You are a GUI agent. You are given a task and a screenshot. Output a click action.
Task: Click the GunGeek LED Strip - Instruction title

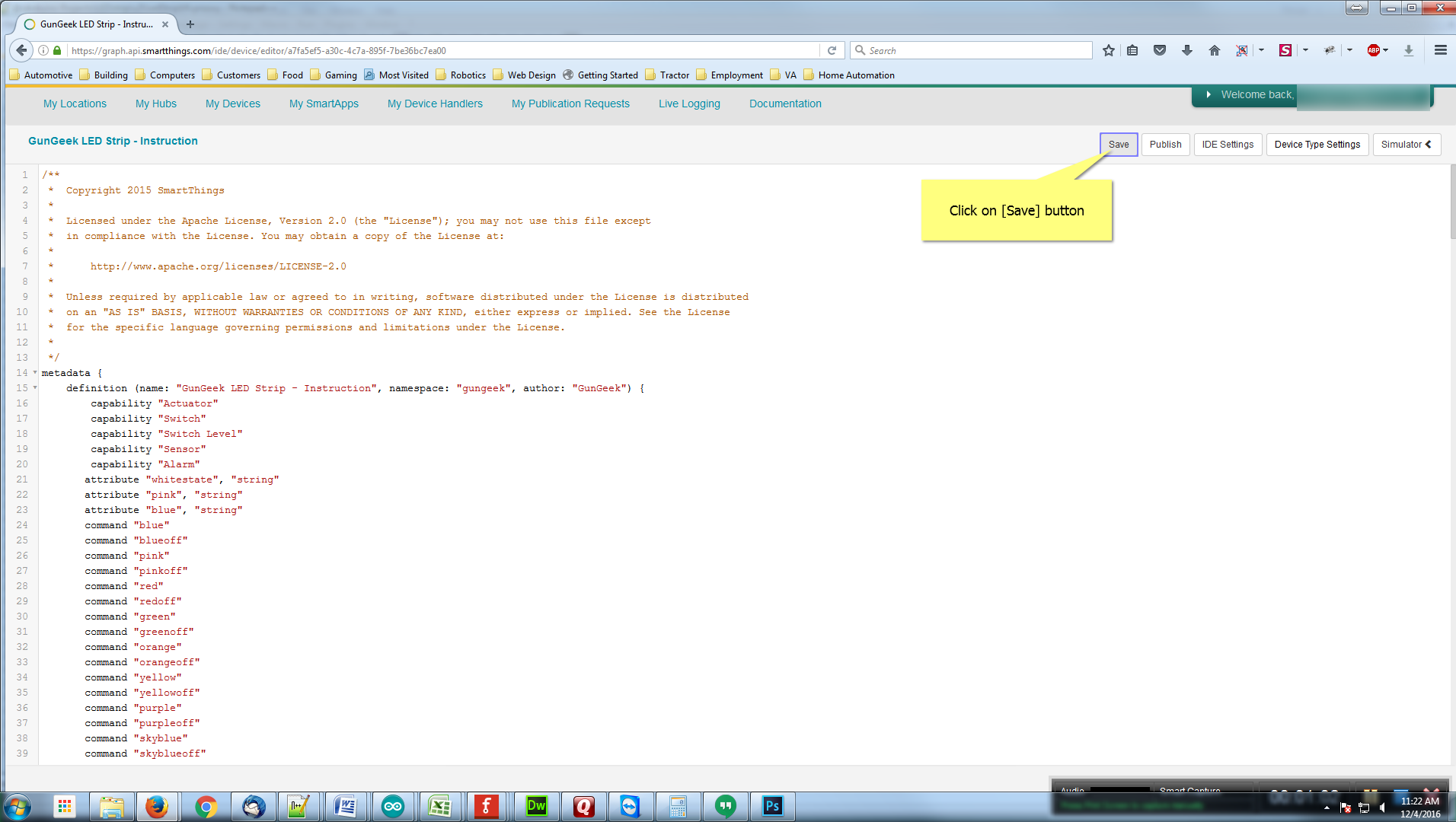(113, 141)
